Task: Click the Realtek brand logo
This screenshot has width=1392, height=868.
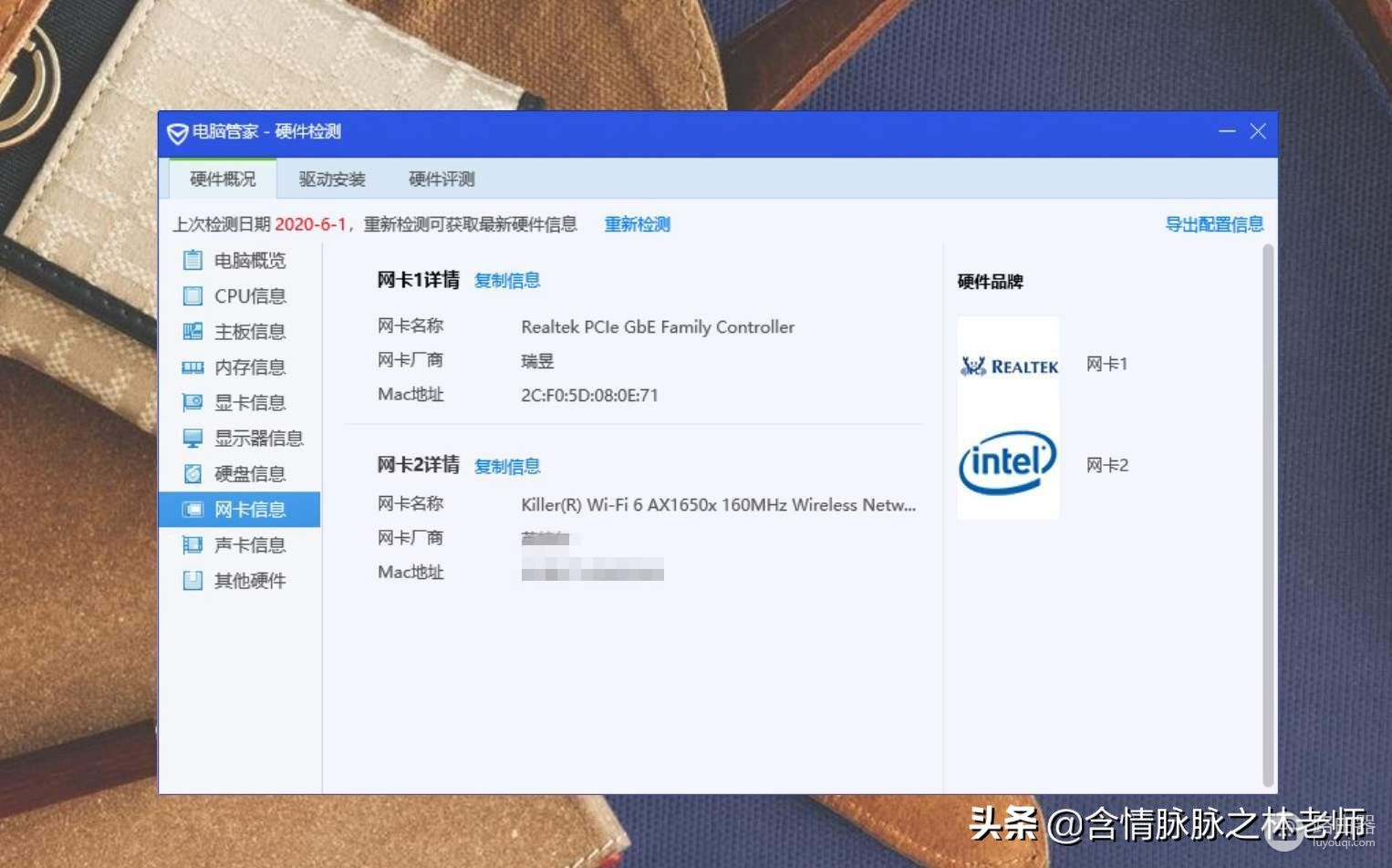Action: (1009, 367)
